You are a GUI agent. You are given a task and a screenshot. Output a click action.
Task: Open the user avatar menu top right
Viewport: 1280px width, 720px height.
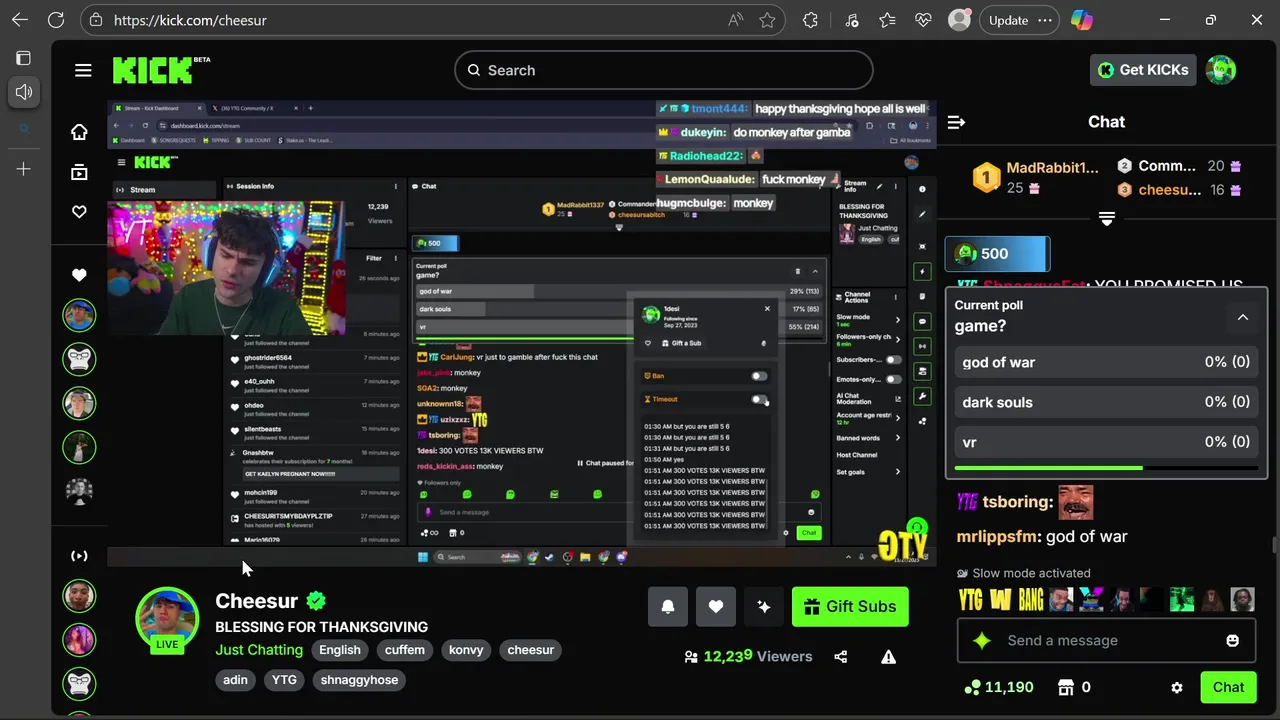pos(1221,70)
